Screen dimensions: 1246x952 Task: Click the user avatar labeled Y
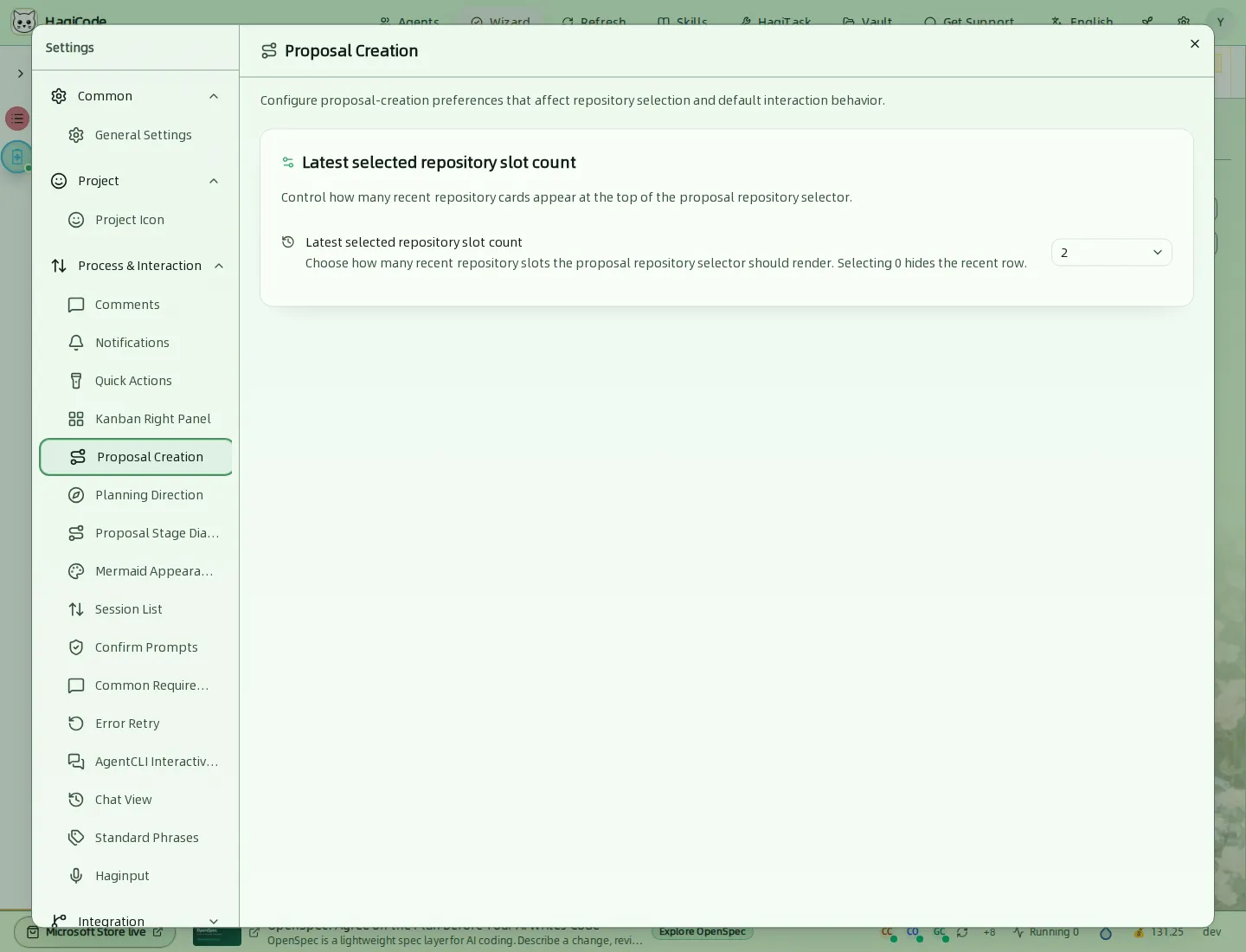pyautogui.click(x=1220, y=22)
